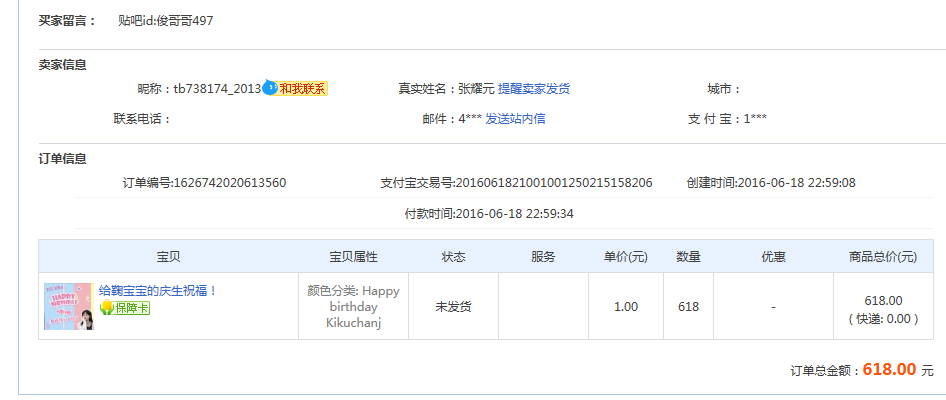The height and width of the screenshot is (400, 946).
Task: Click the blue WangWang chat bubble icon
Action: [270, 89]
